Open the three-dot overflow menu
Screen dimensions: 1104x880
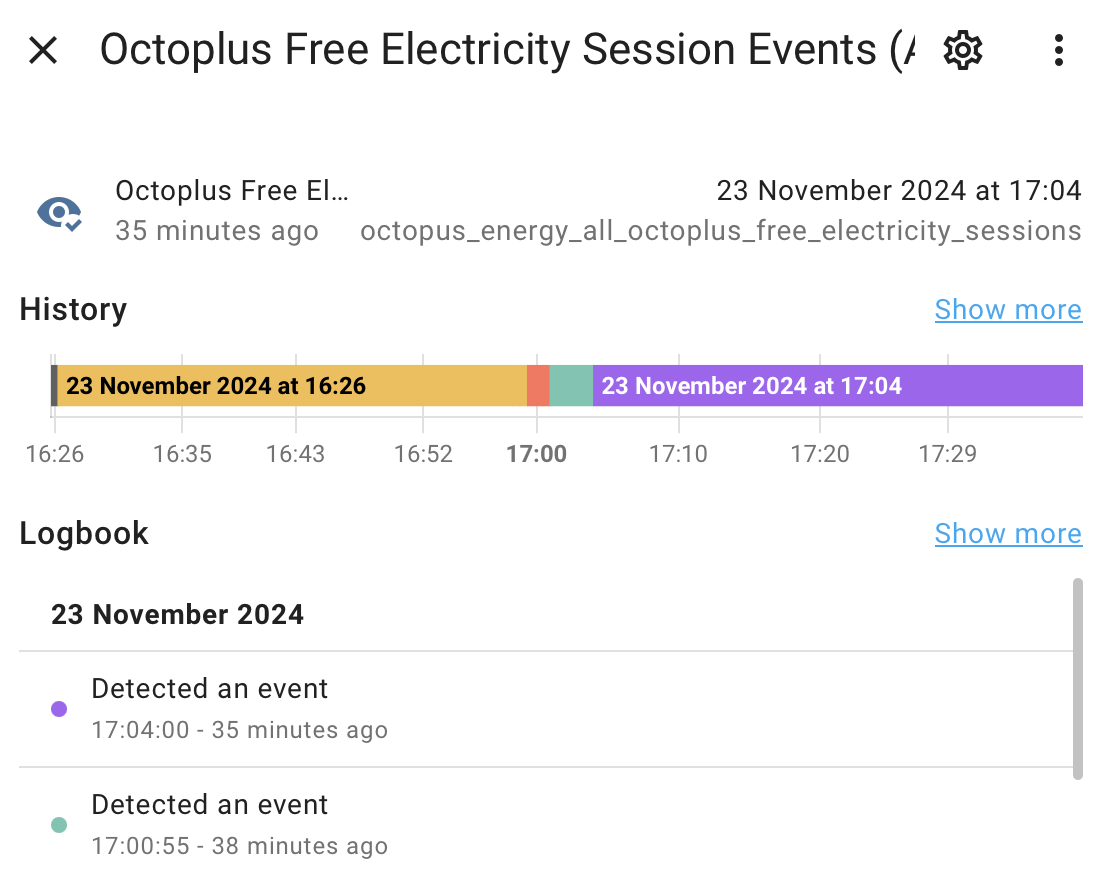(1058, 51)
